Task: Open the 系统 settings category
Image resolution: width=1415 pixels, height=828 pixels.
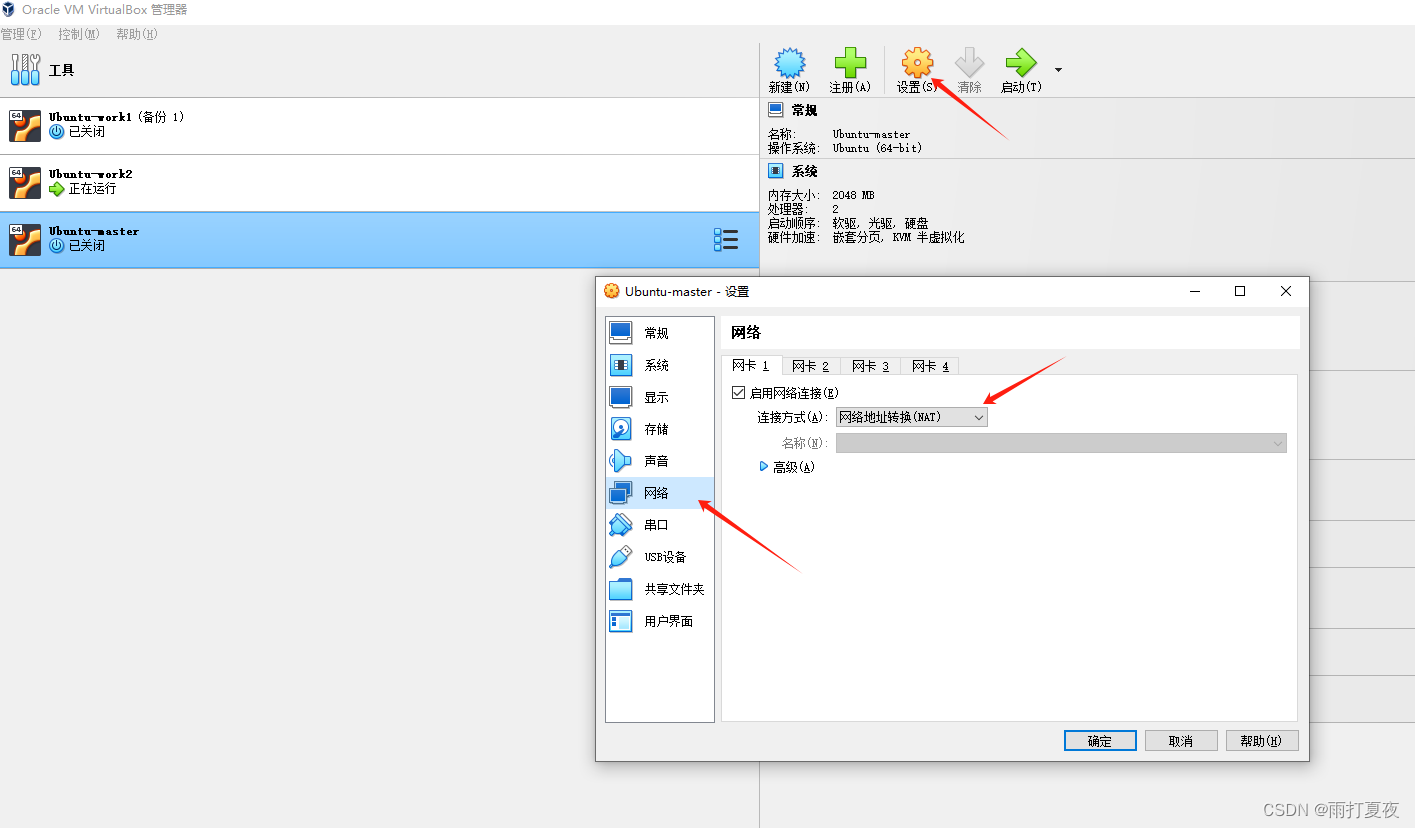Action: [660, 365]
